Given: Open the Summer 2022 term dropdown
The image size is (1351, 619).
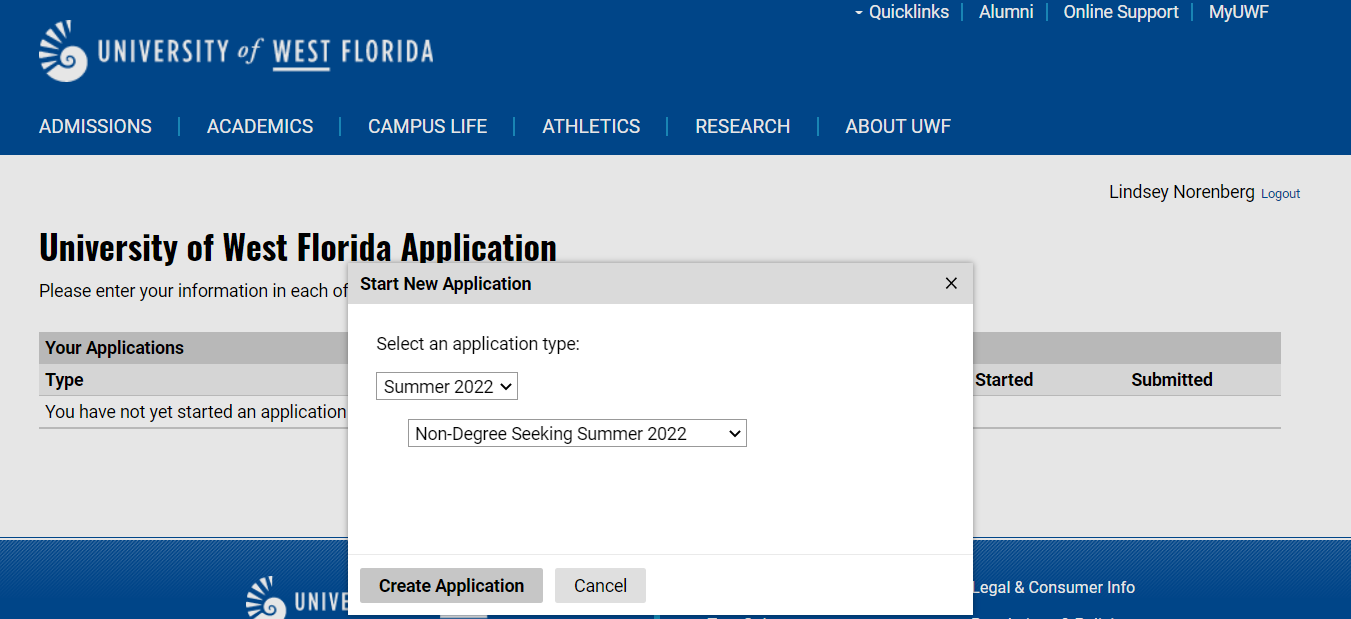Looking at the screenshot, I should point(447,386).
